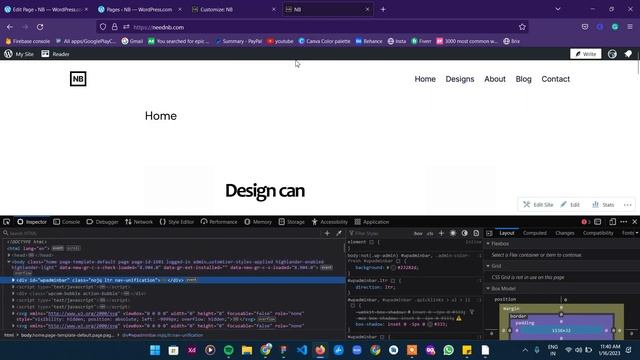Click the #333 box-shadow color swatch

pyautogui.click(x=430, y=324)
